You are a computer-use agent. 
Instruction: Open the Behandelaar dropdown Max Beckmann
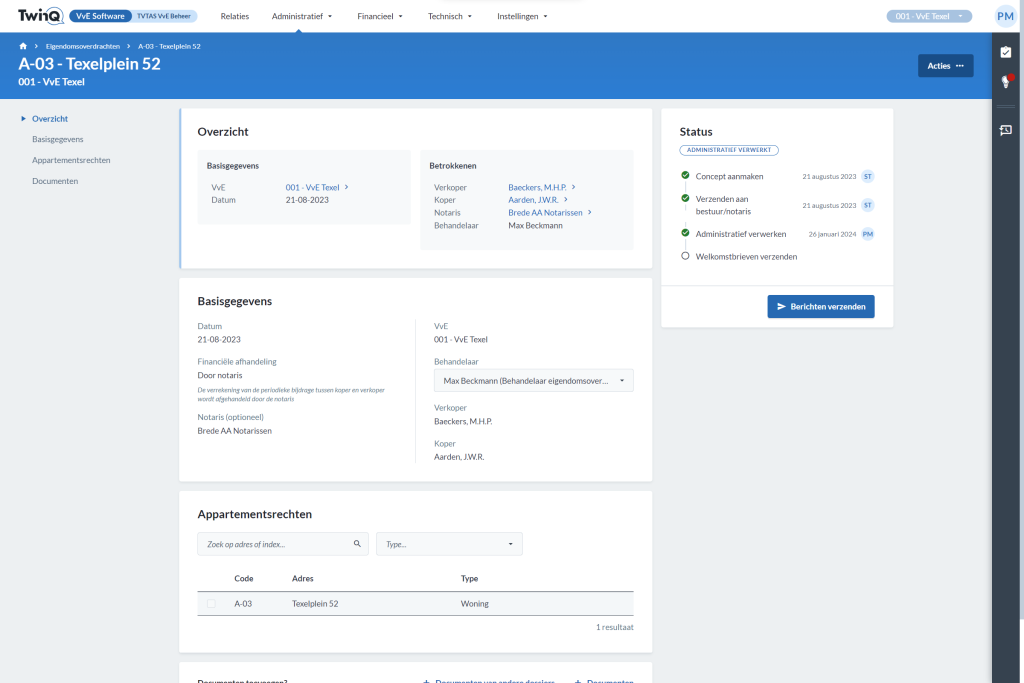pyautogui.click(x=534, y=381)
